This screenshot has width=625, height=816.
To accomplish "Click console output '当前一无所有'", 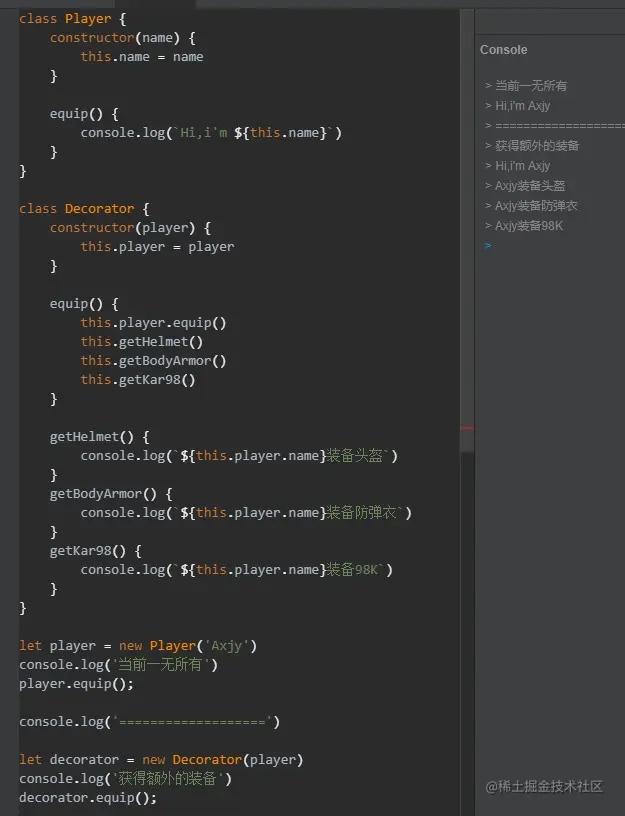I will [x=531, y=86].
